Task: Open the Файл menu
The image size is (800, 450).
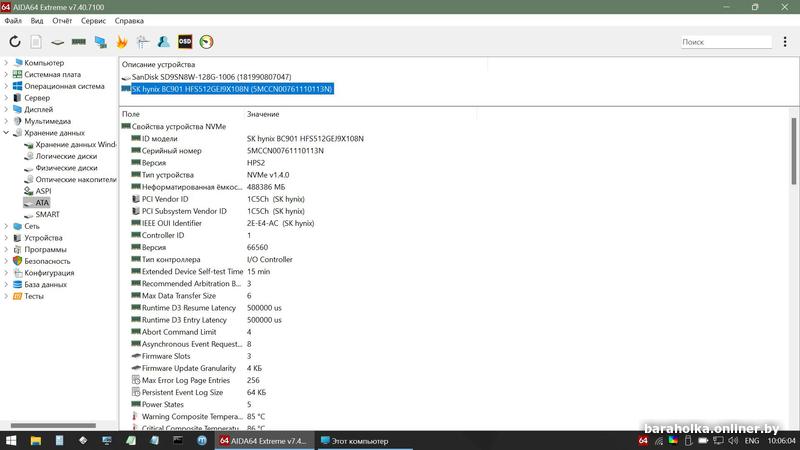Action: (13, 20)
